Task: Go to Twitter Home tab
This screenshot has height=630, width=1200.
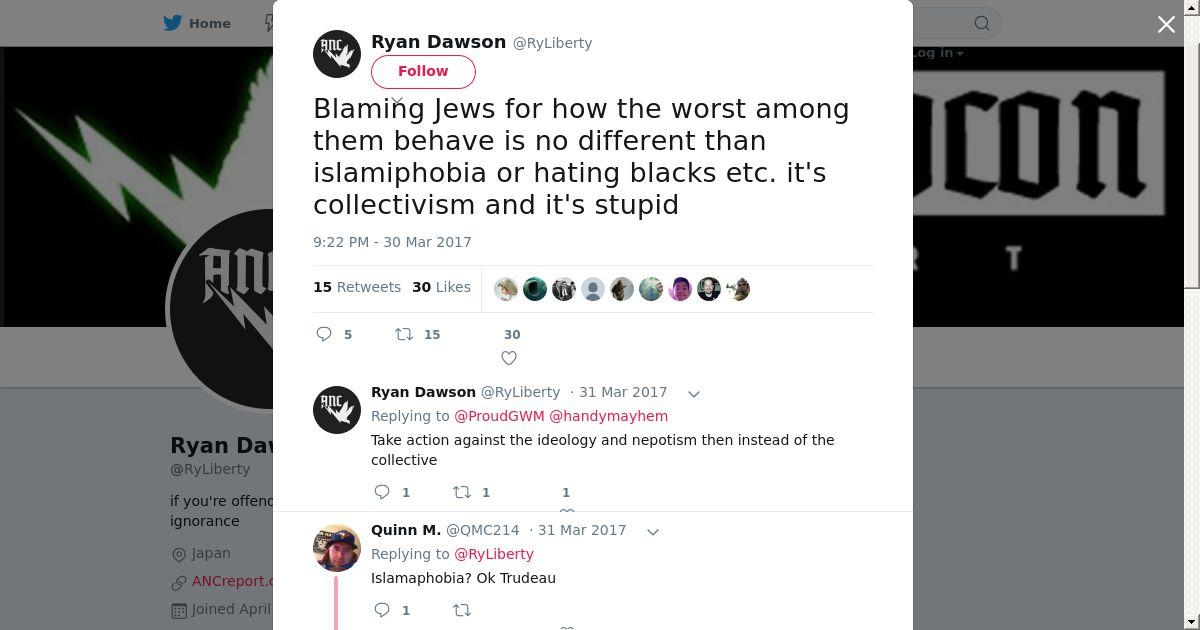Action: coord(197,23)
